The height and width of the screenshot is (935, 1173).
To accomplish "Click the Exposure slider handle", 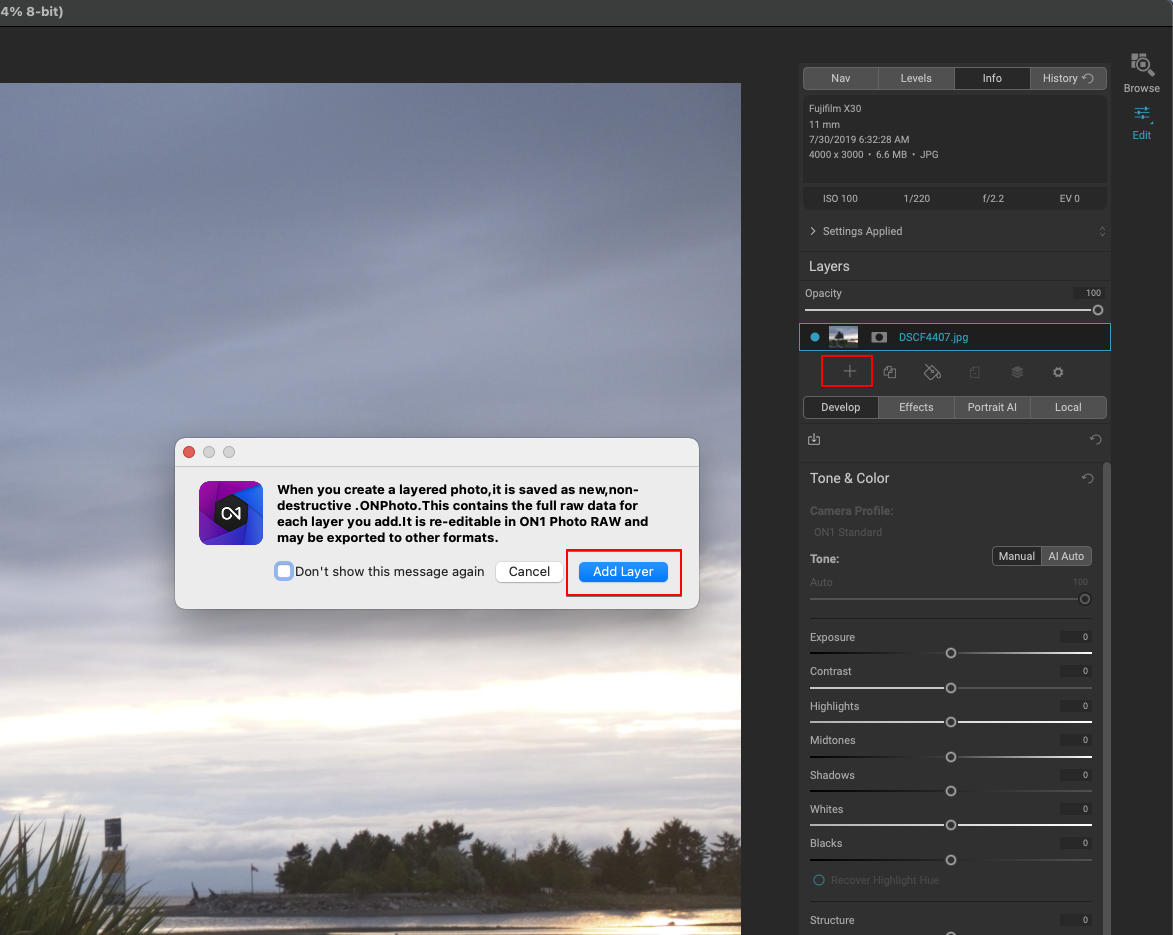I will pyautogui.click(x=951, y=653).
